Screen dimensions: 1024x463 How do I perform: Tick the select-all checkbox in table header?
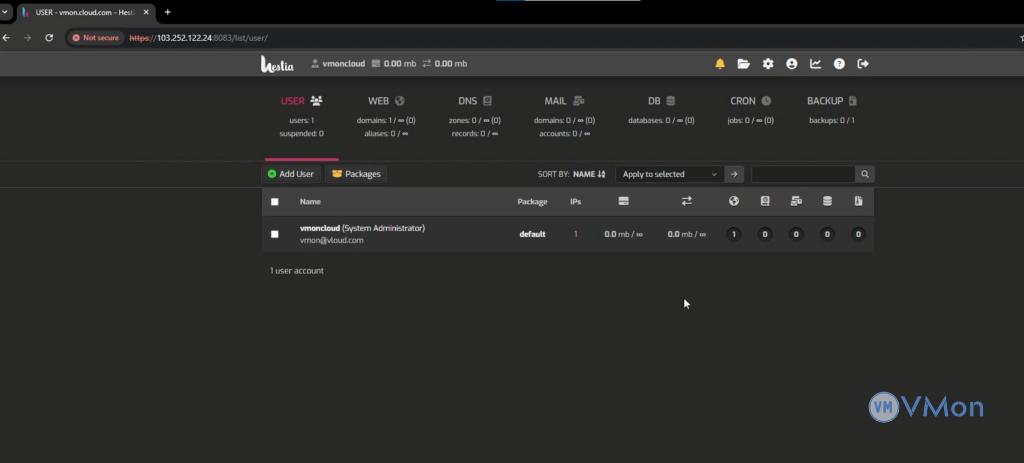click(275, 202)
